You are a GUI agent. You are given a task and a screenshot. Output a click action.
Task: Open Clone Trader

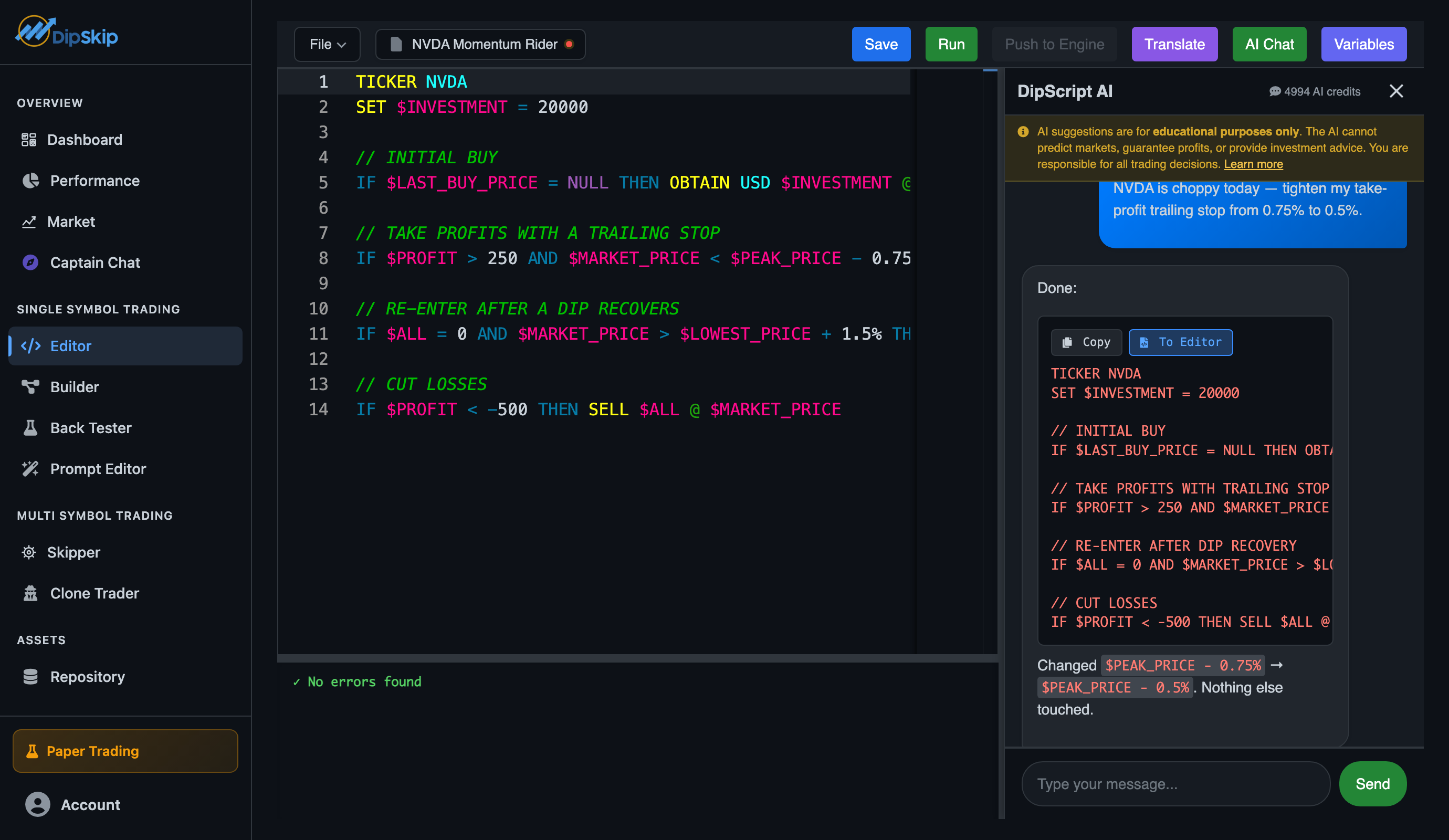(x=125, y=593)
